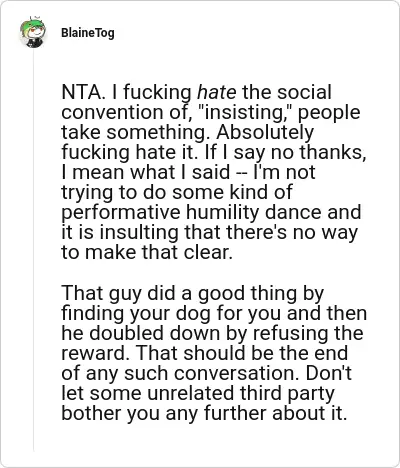The width and height of the screenshot is (400, 468).
Task: Click the phrase "I mean what I said"
Action: pyautogui.click(x=146, y=172)
